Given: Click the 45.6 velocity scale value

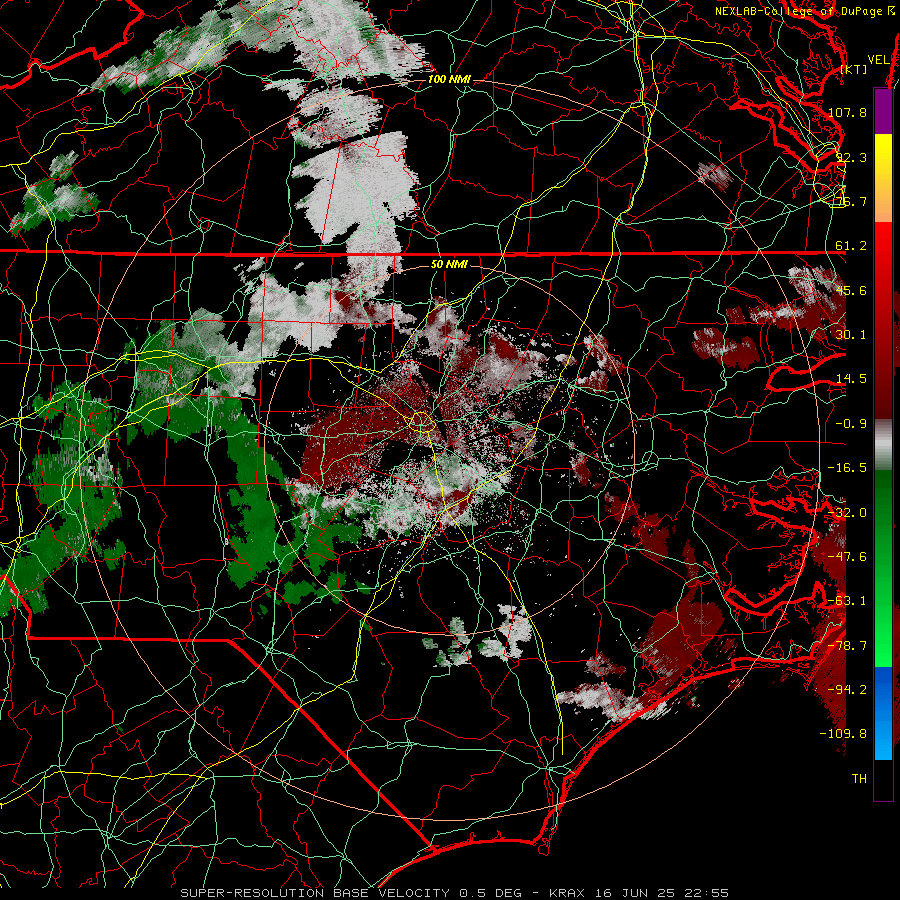Looking at the screenshot, I should pyautogui.click(x=851, y=290).
